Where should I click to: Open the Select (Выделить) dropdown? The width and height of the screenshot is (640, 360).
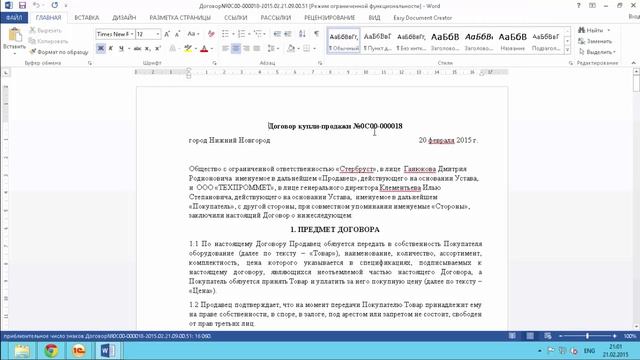[597, 52]
